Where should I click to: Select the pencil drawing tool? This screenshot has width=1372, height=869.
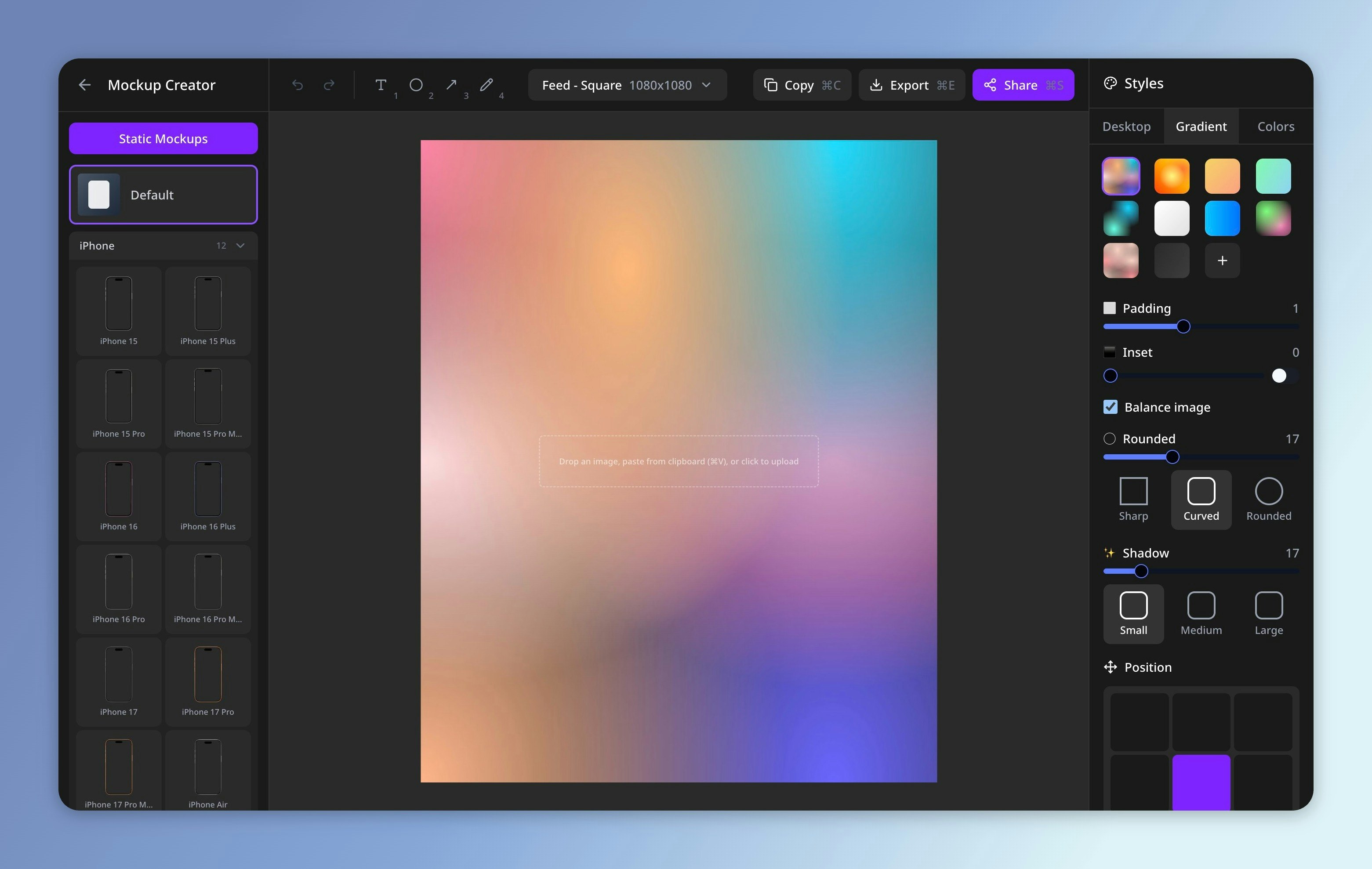(x=486, y=84)
